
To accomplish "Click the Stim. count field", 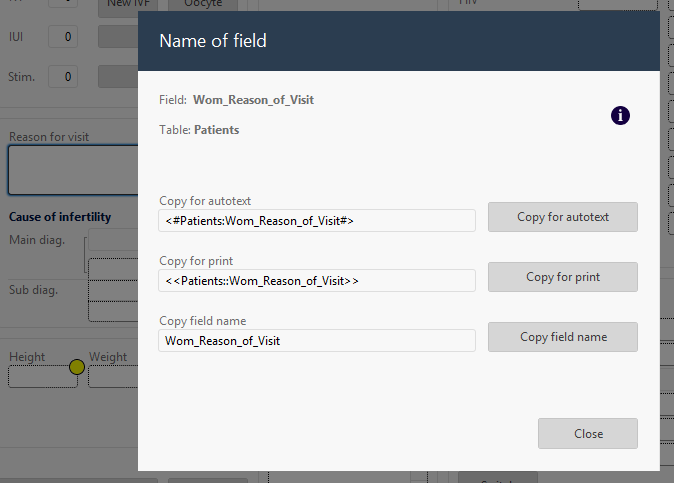I will click(x=63, y=77).
